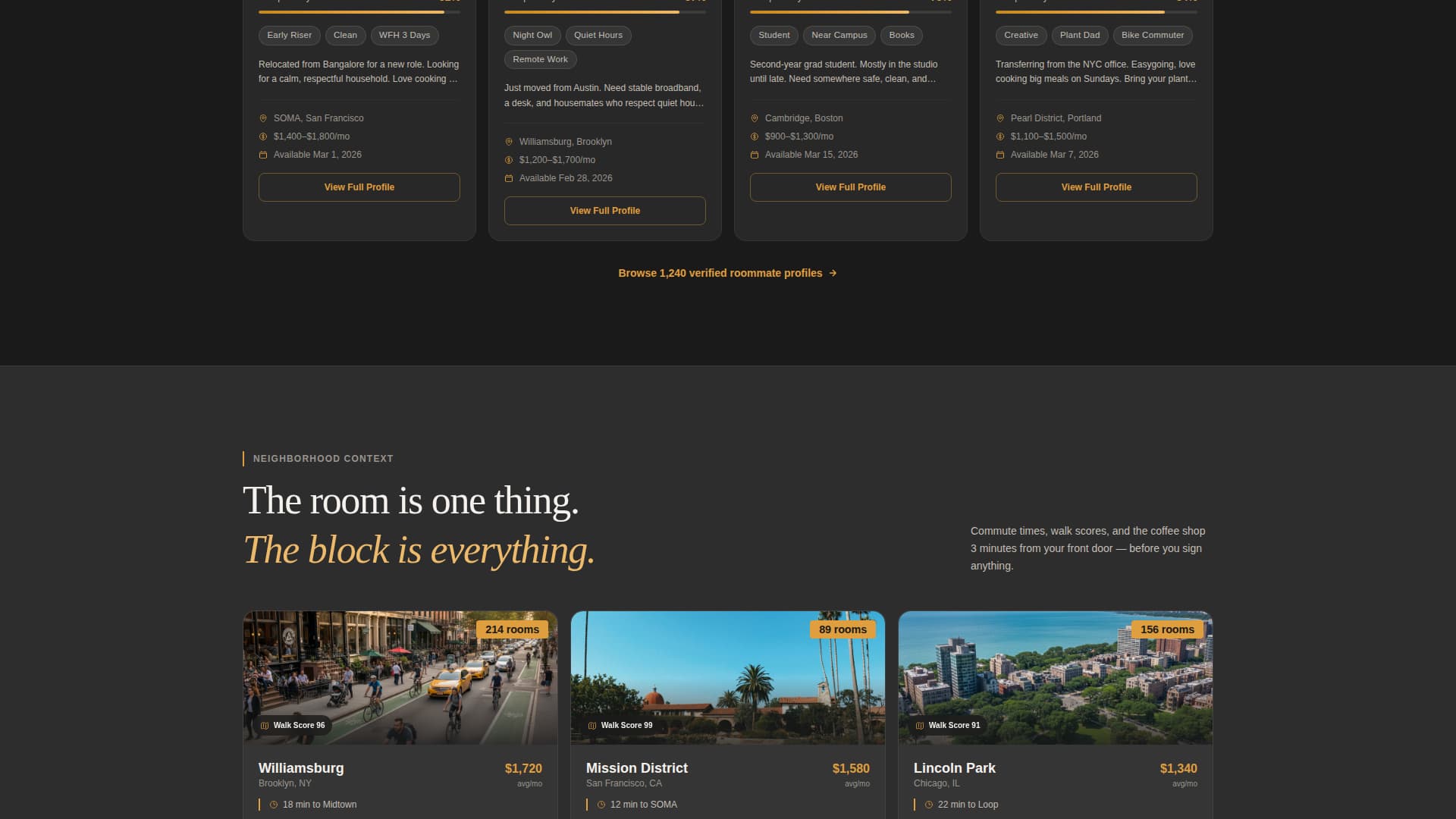Click the price icon next to $1,400–$1,800/mo
Viewport: 1456px width, 819px height.
coord(263,136)
